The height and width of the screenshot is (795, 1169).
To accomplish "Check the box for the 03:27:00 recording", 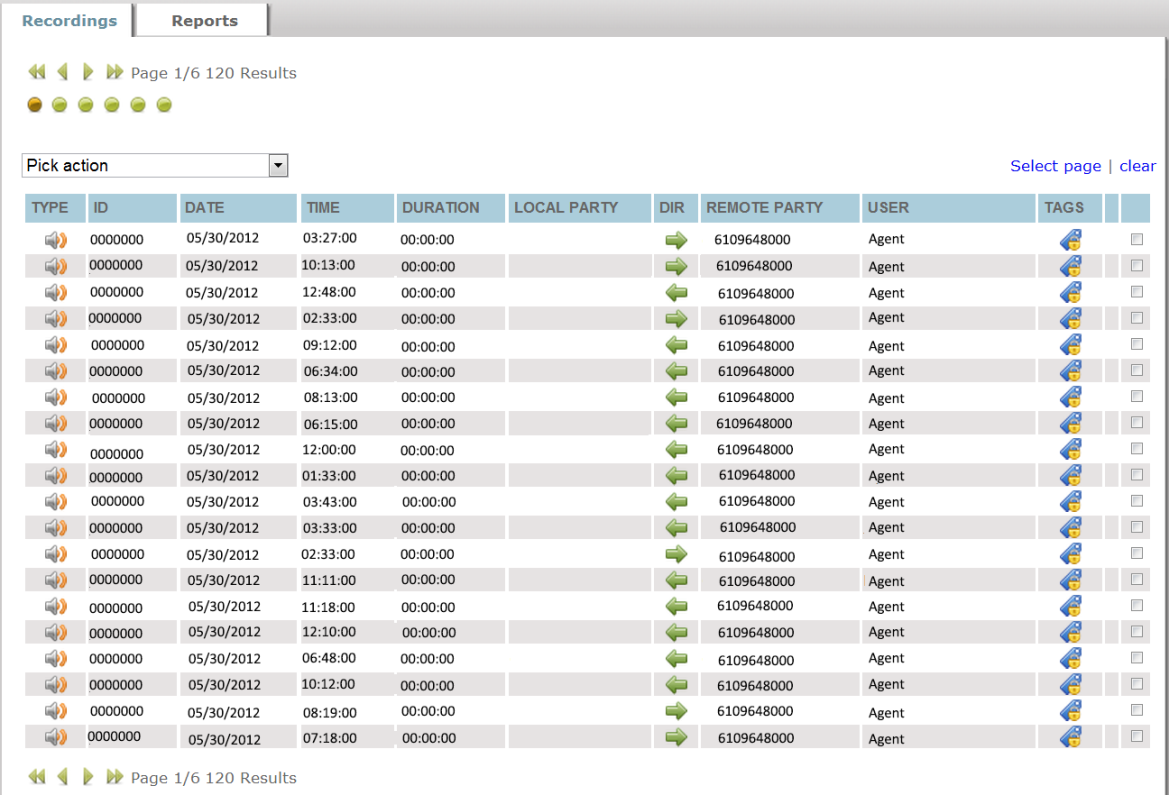I will (x=1136, y=239).
